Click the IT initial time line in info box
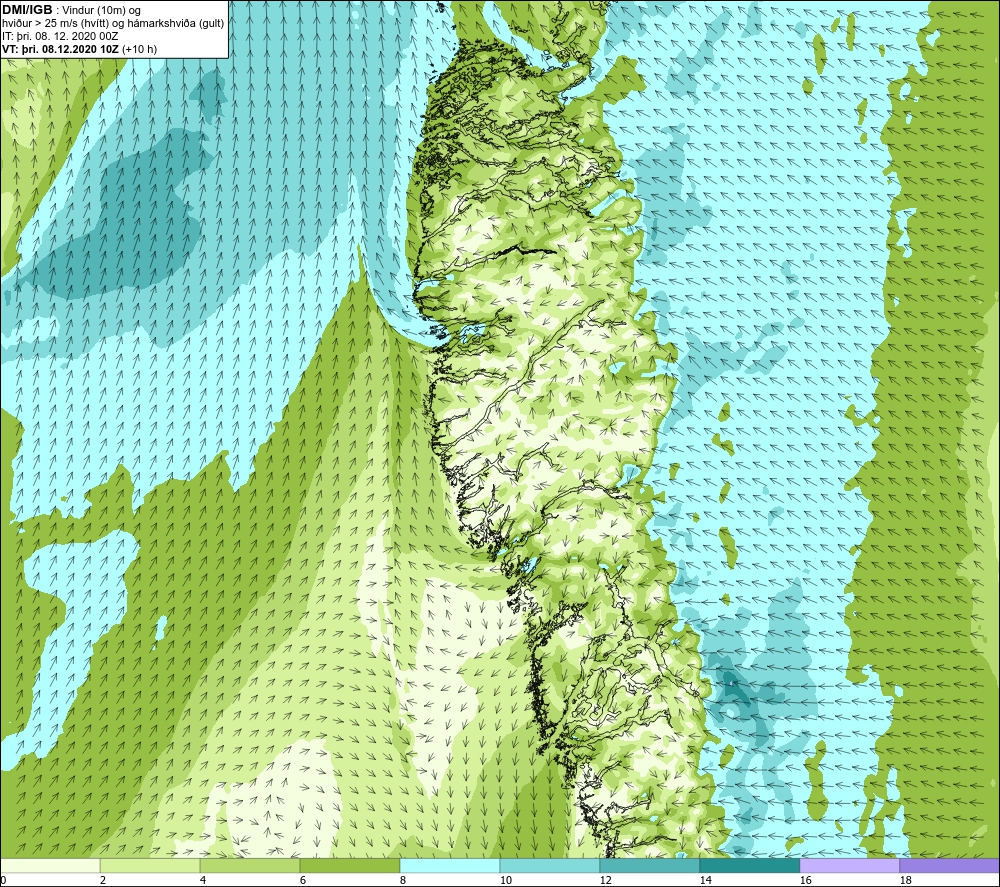 [x=60, y=36]
